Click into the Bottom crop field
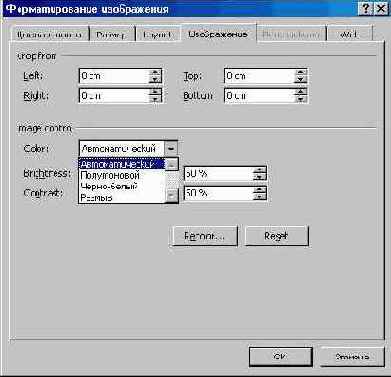Screen dimensions: 391x377 point(260,95)
